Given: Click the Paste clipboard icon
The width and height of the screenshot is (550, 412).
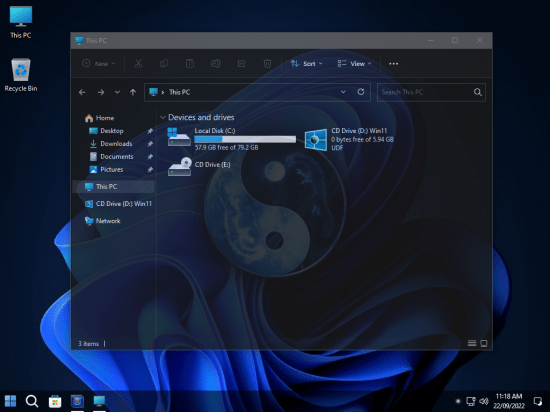Looking at the screenshot, I should [190, 63].
